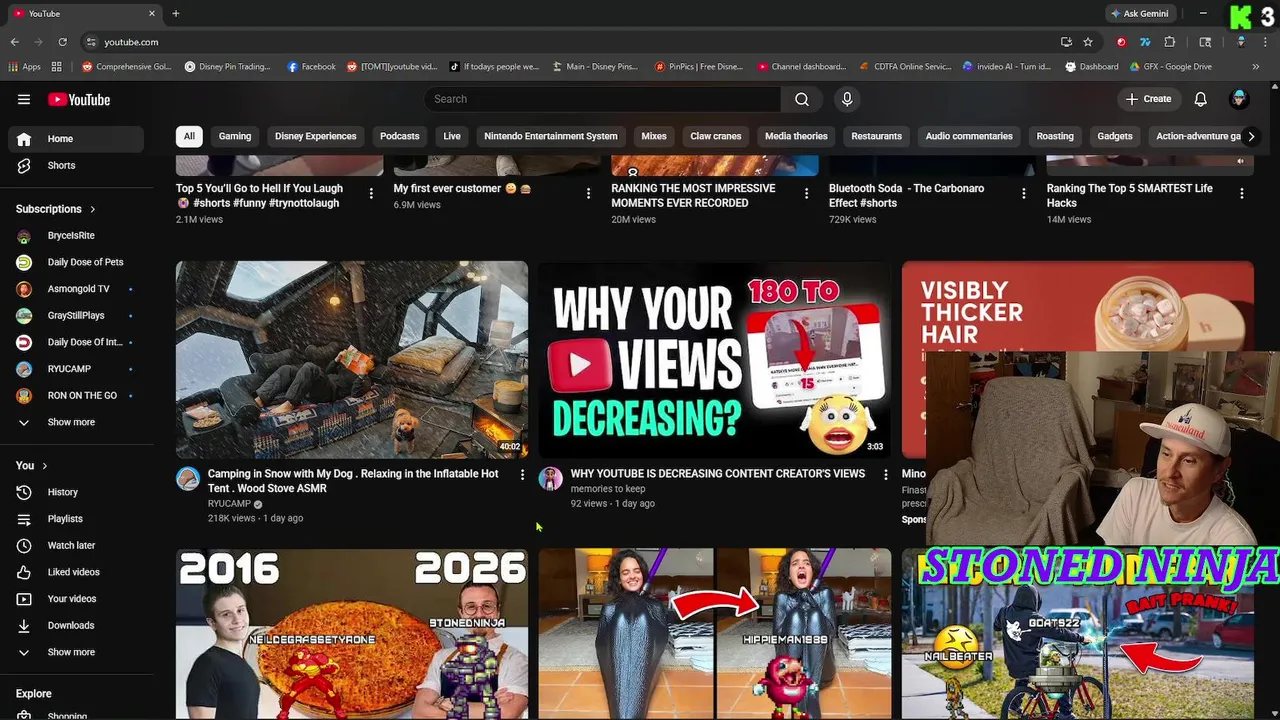Open options for Bluetooth Soda short
Image resolution: width=1280 pixels, height=720 pixels.
(1023, 193)
